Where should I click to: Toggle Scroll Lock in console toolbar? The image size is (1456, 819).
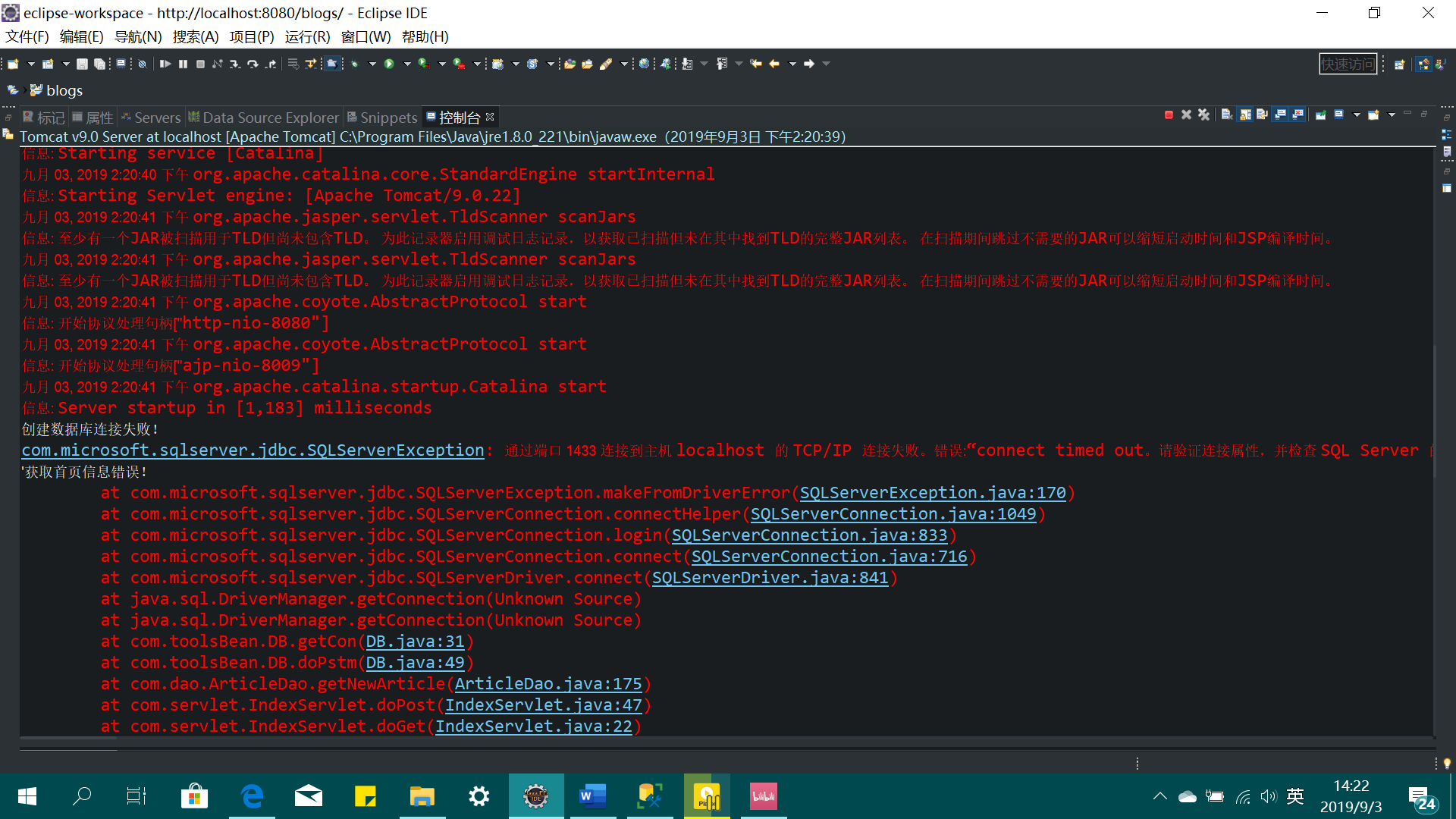click(1244, 115)
